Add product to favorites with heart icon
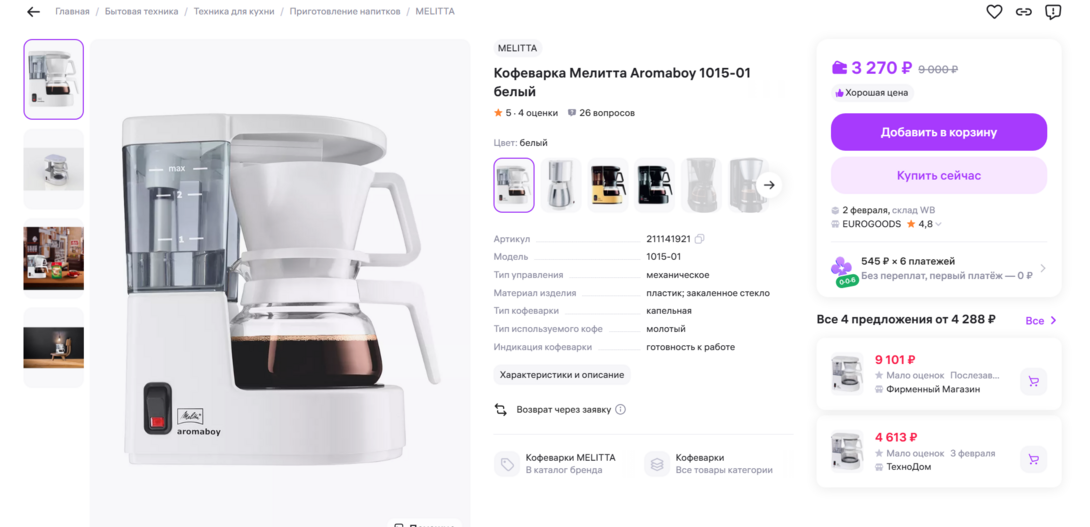 pos(994,12)
